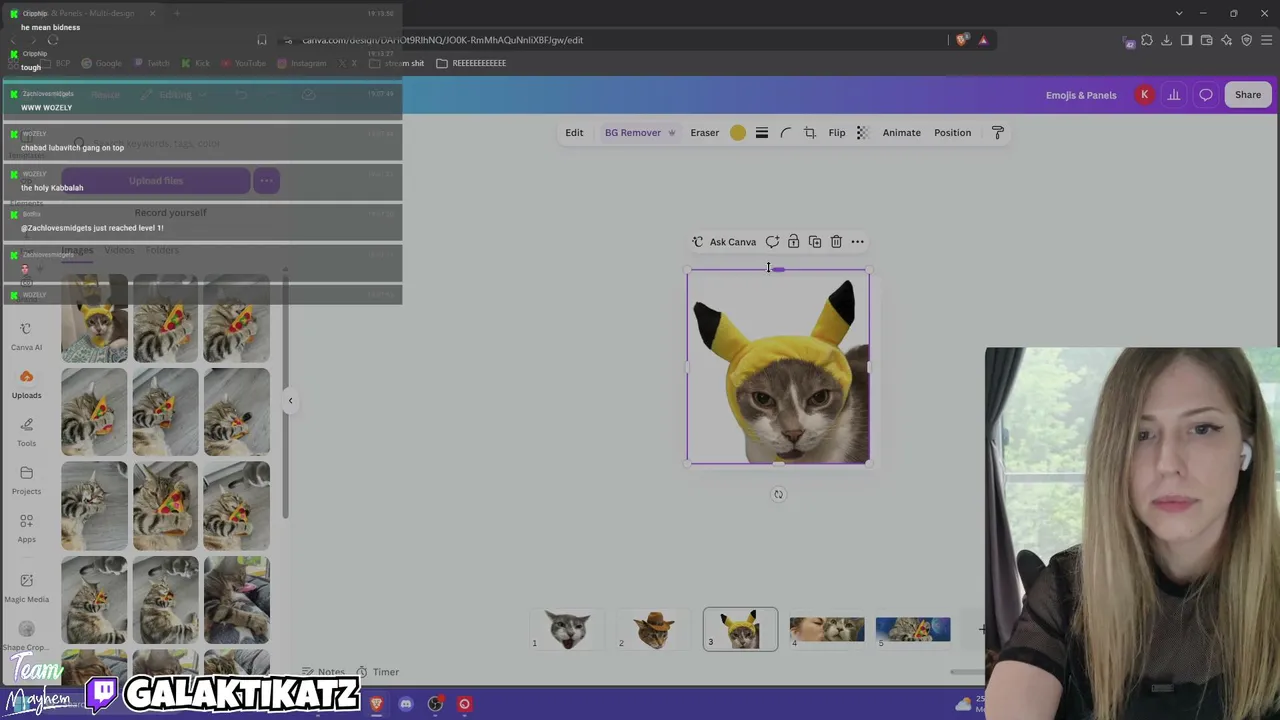Open browser downloads icon

(x=1167, y=40)
